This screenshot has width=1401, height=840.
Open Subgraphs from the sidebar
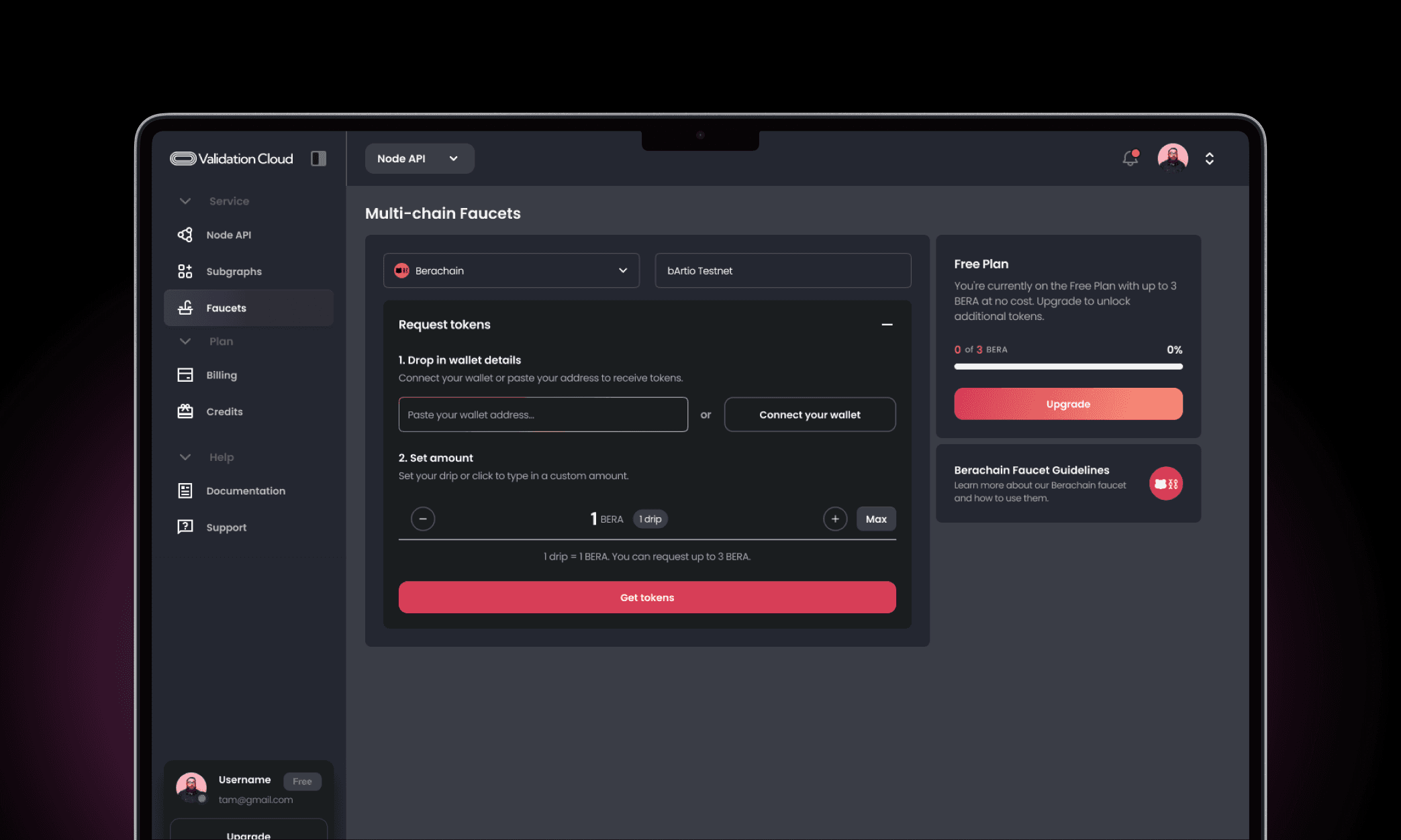coord(233,272)
